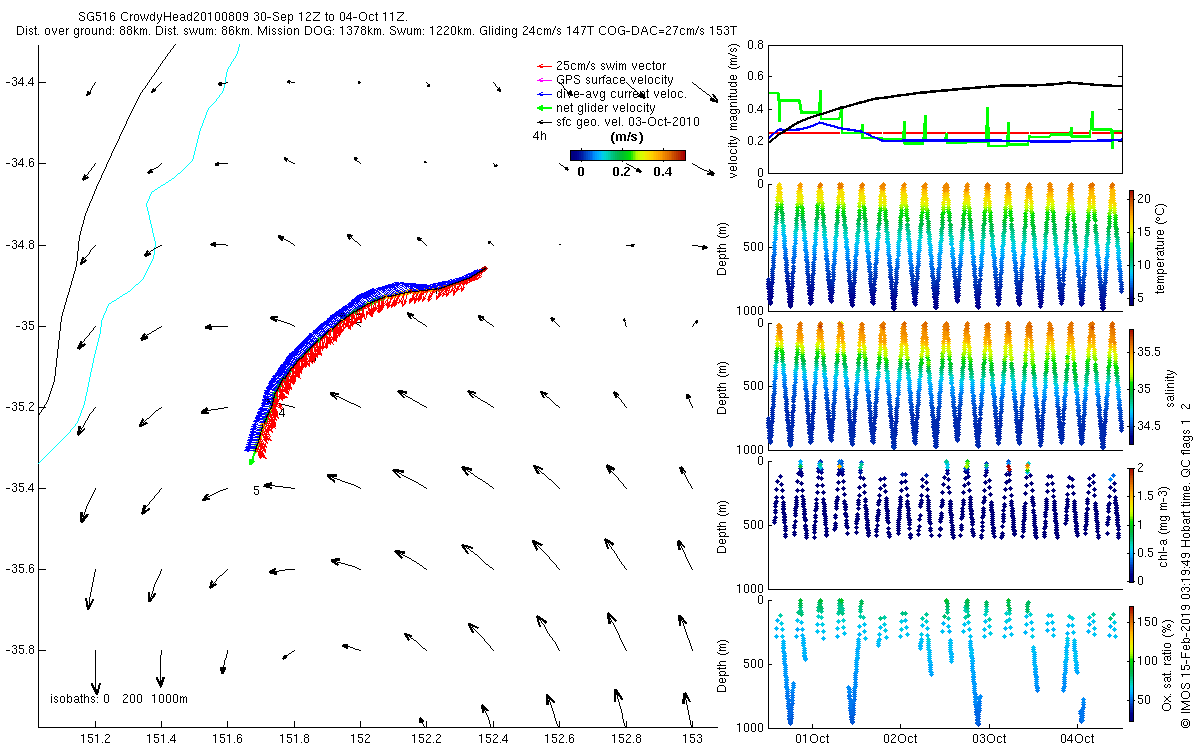The height and width of the screenshot is (750, 1200).
Task: Click the 'isobaths: 0 200 1000m' note
Action: (x=119, y=698)
